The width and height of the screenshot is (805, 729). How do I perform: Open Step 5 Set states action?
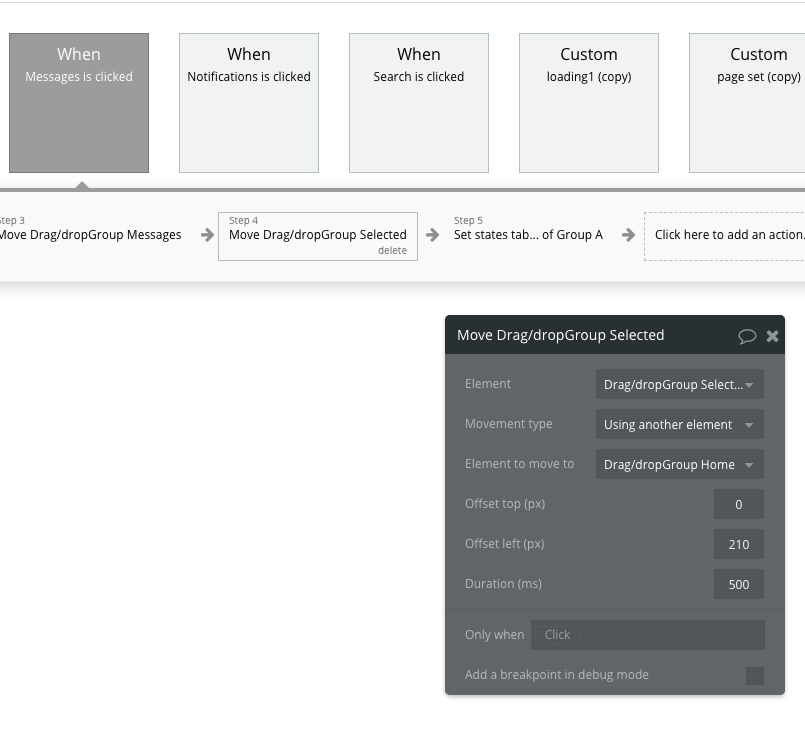tap(528, 235)
